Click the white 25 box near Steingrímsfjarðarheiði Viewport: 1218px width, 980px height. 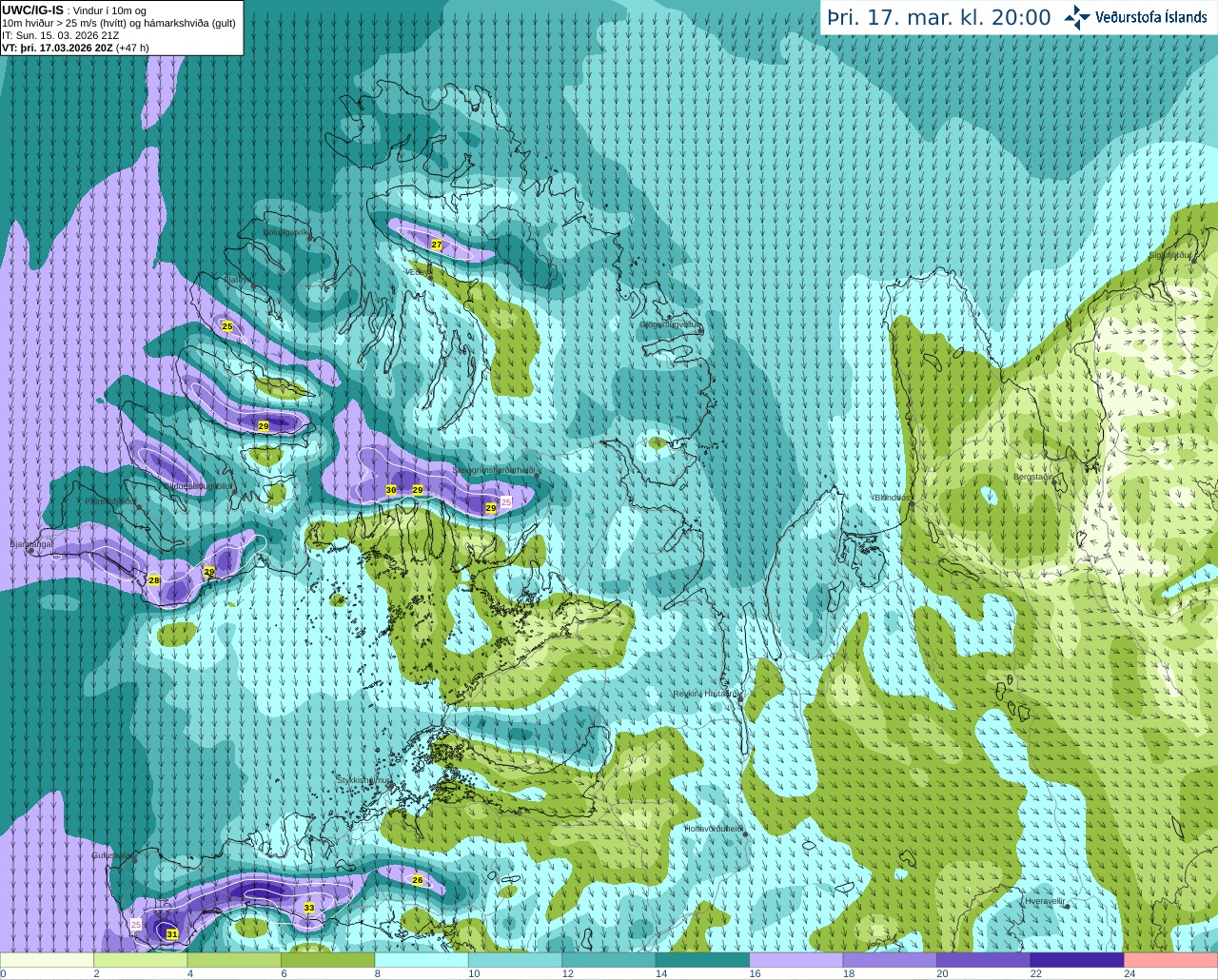[506, 501]
